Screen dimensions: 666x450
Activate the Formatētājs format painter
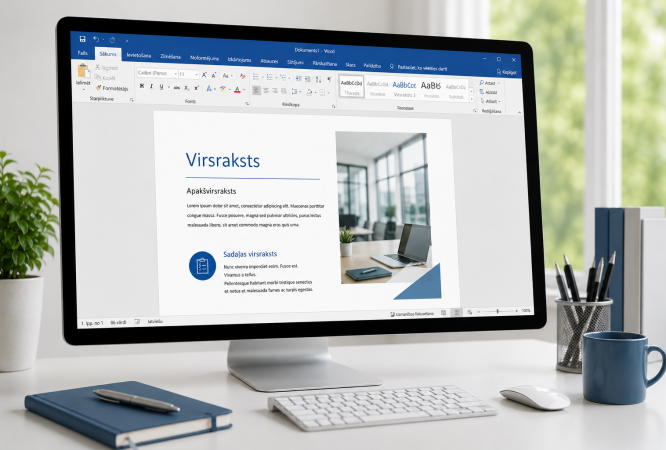pyautogui.click(x=111, y=88)
